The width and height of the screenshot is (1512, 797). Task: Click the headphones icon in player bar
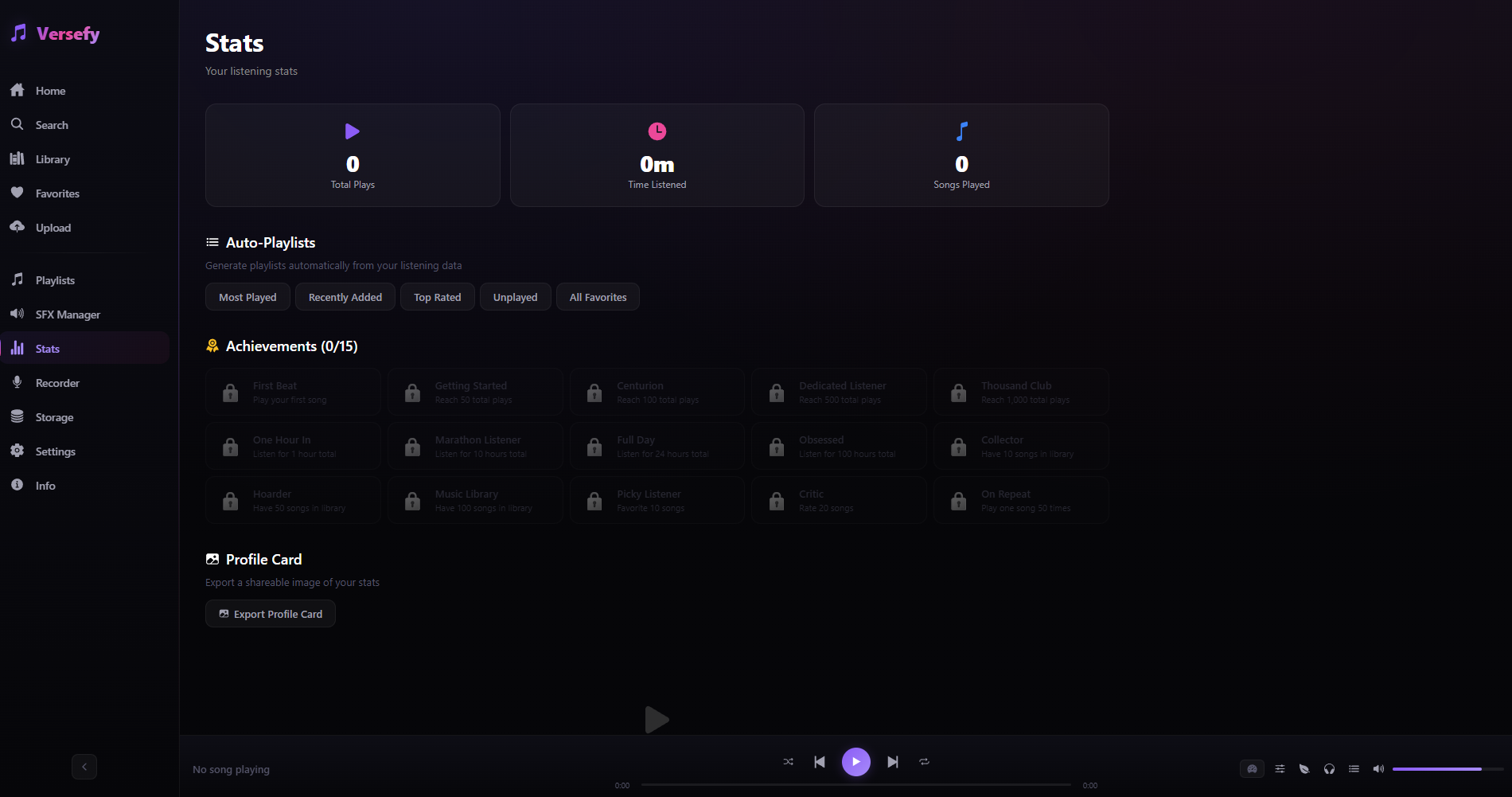point(1329,769)
